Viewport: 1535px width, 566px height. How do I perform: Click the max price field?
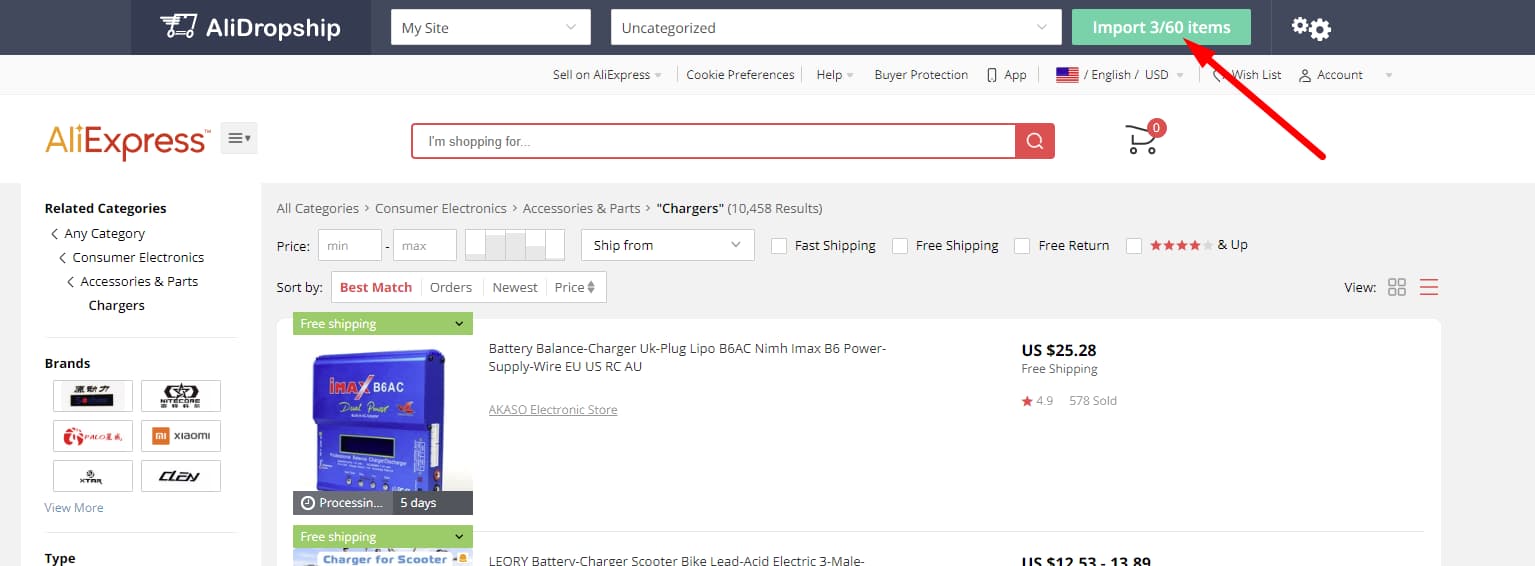click(x=425, y=245)
